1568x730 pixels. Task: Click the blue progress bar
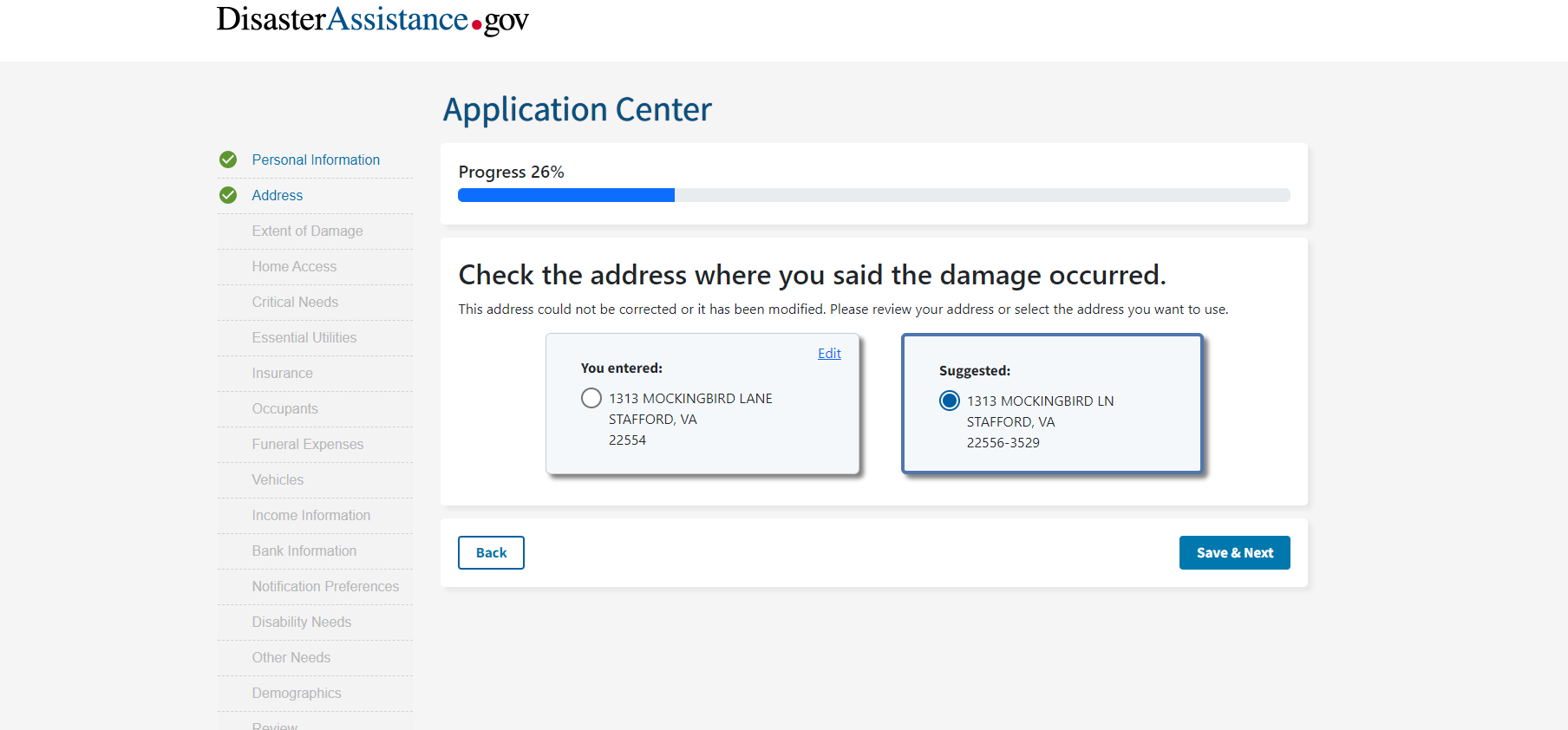(x=566, y=195)
